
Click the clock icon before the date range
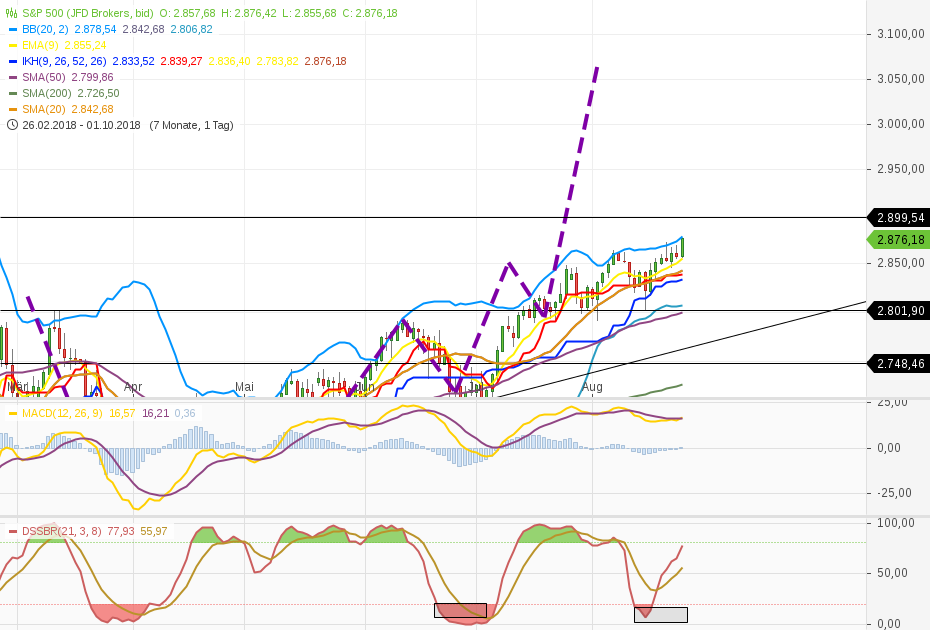[x=11, y=126]
